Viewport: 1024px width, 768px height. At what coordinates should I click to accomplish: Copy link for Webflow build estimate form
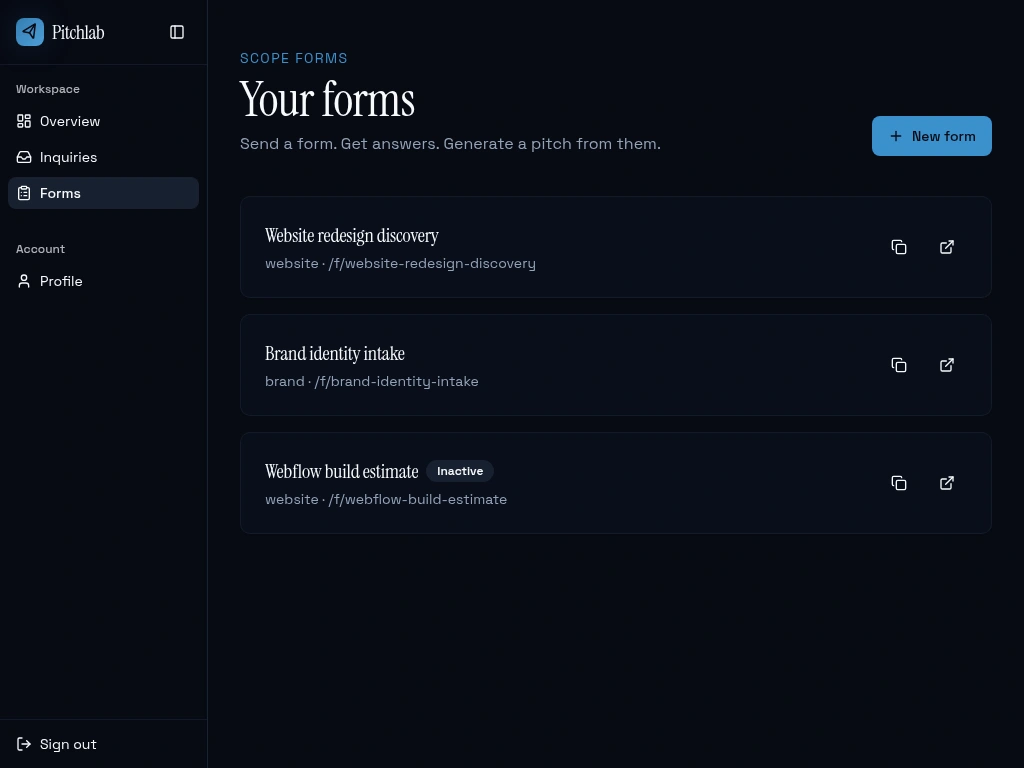coord(899,483)
